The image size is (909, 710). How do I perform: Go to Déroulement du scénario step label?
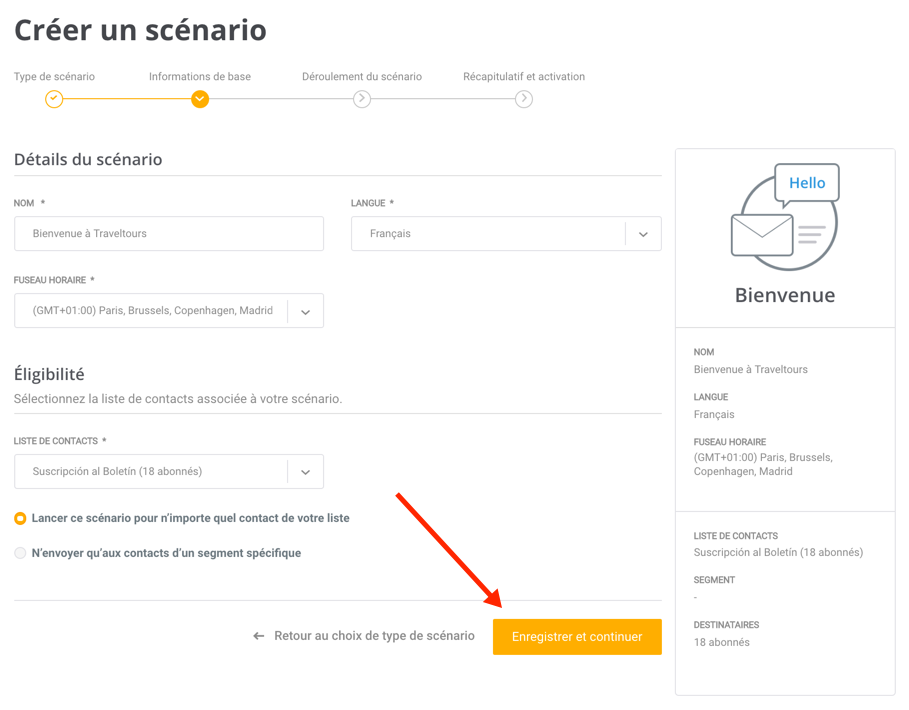pos(362,77)
